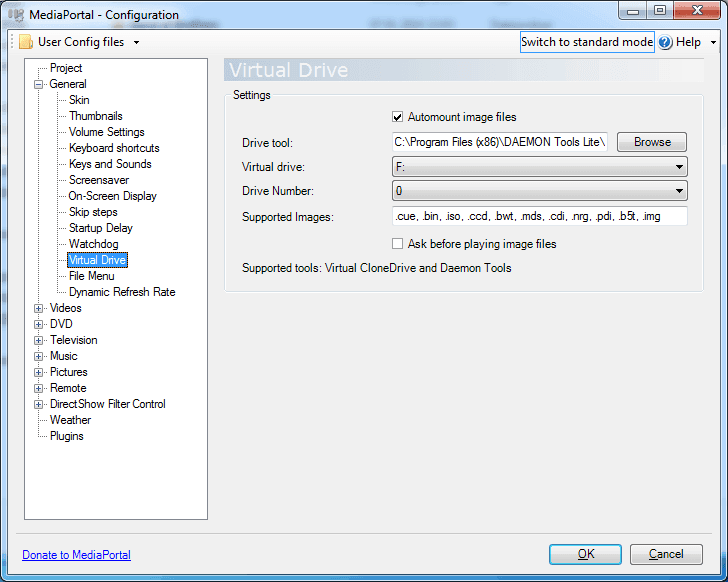Viewport: 728px width, 582px height.
Task: Open Screensaver settings
Action: (99, 180)
